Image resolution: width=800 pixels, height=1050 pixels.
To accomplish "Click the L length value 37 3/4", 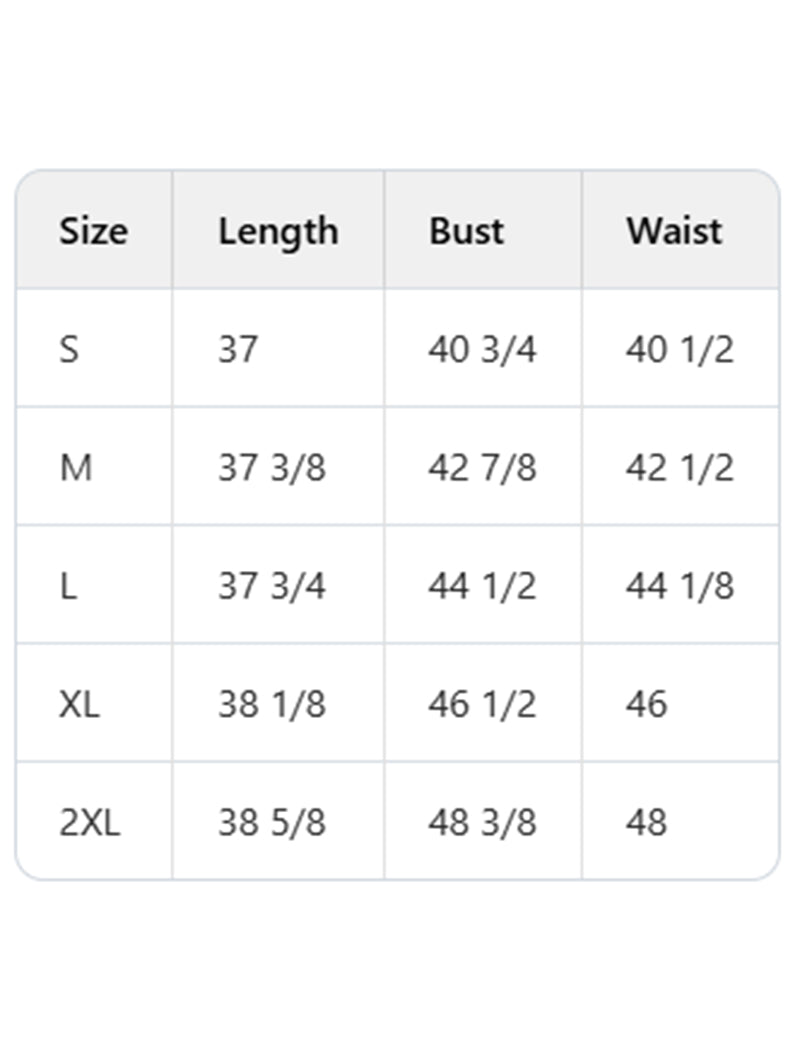I will (x=272, y=586).
